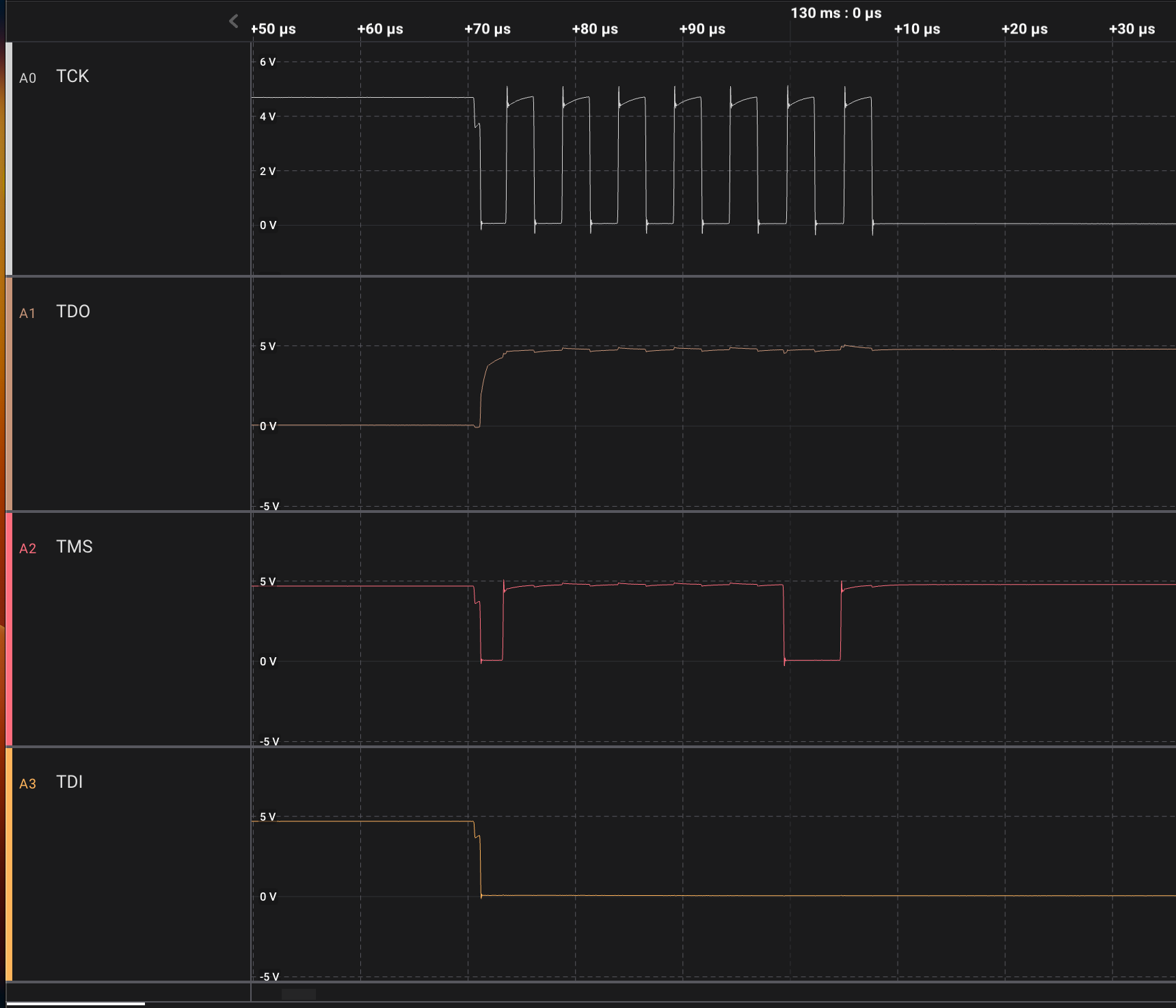The width and height of the screenshot is (1176, 1008).
Task: Click the 5 V label on TMS axis
Action: click(268, 581)
